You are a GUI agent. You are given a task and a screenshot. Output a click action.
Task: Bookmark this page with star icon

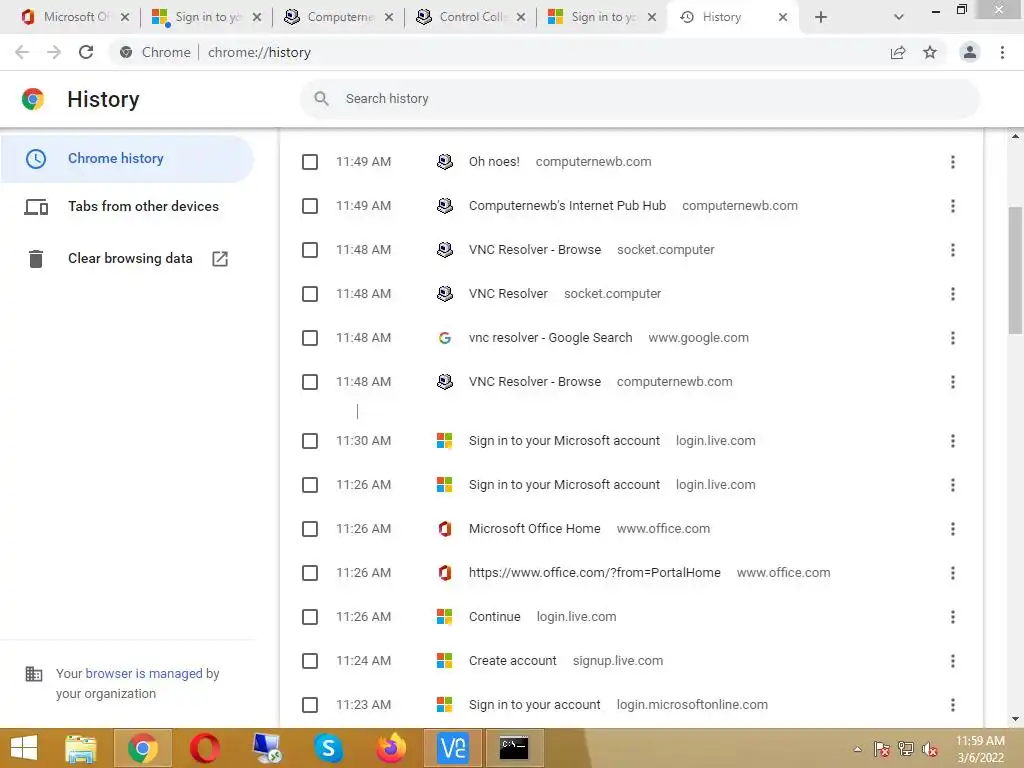(x=930, y=52)
